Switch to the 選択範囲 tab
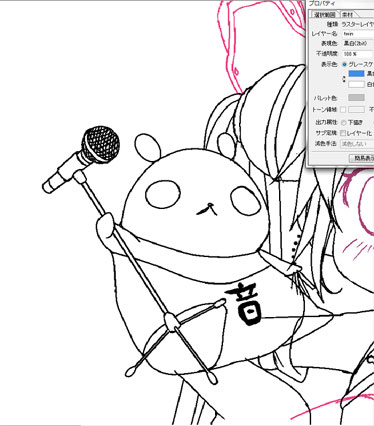374x426 pixels. click(x=324, y=15)
